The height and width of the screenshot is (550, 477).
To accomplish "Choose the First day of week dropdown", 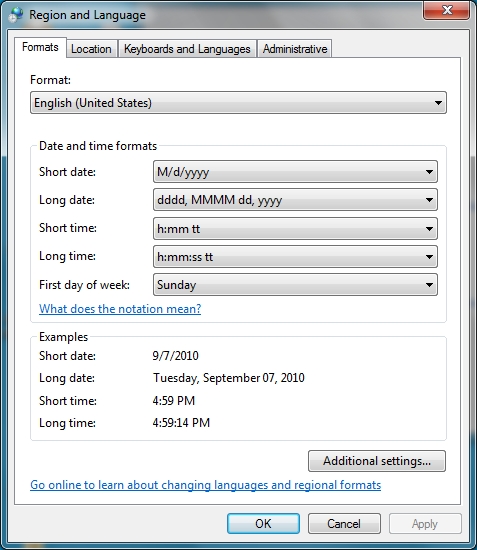I will 295,285.
